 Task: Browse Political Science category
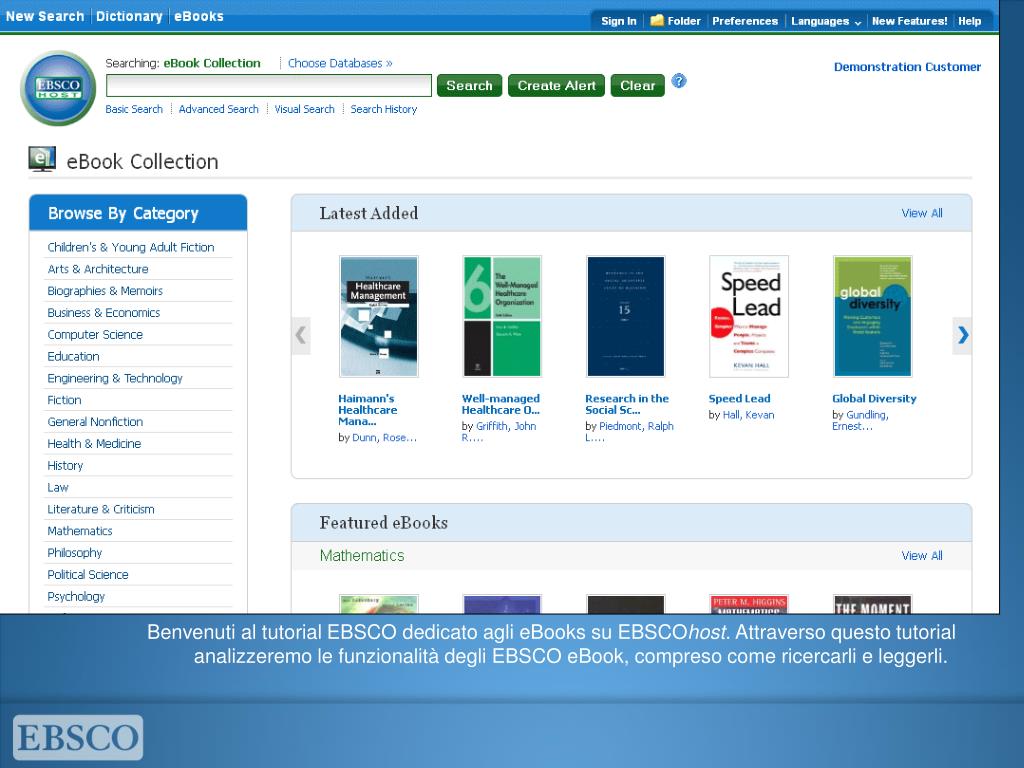[x=88, y=575]
